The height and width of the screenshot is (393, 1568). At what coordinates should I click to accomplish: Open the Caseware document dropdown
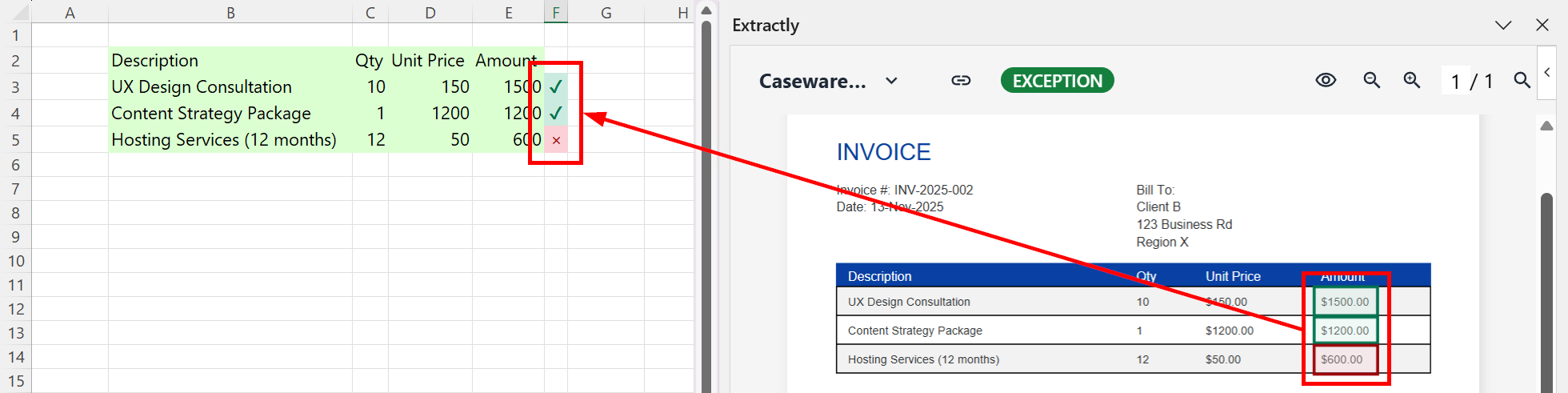(891, 81)
